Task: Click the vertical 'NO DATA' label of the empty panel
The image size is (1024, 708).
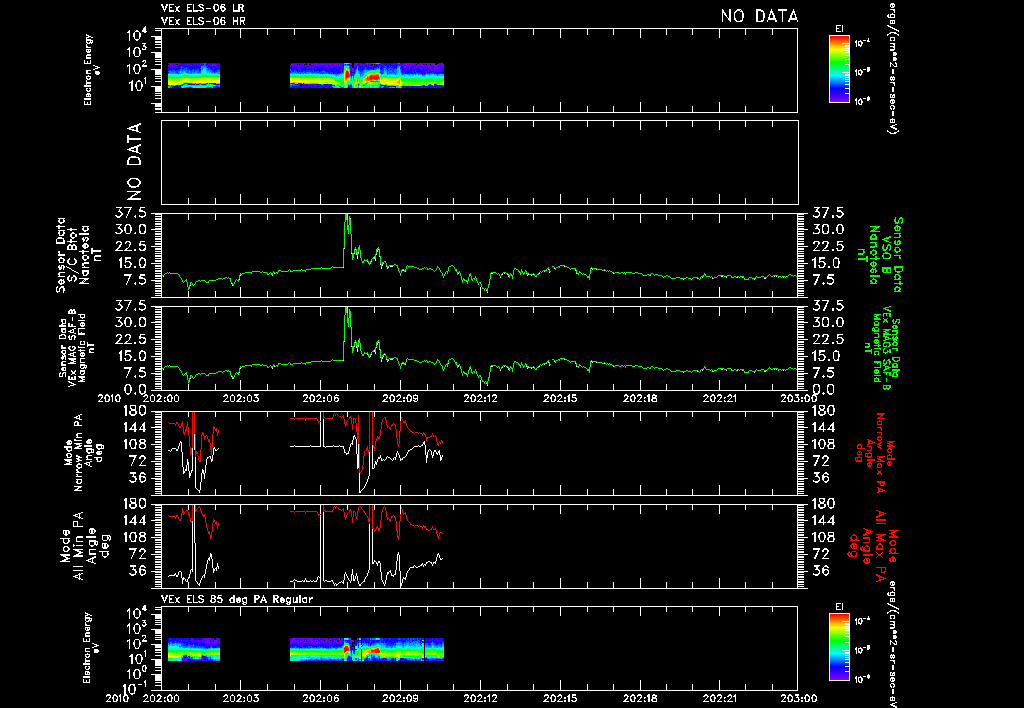Action: pyautogui.click(x=134, y=161)
